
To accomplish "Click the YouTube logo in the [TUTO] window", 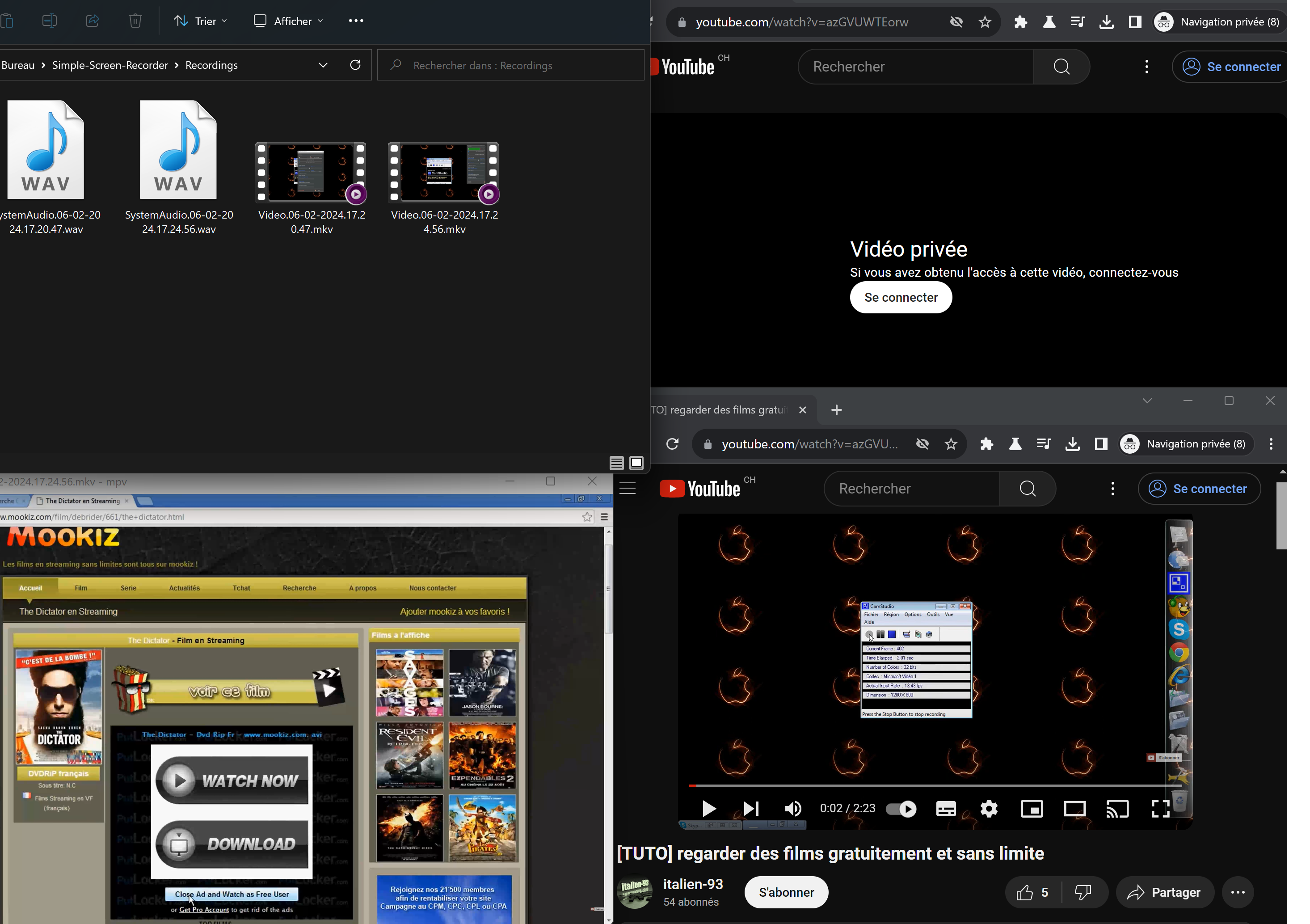I will click(700, 489).
